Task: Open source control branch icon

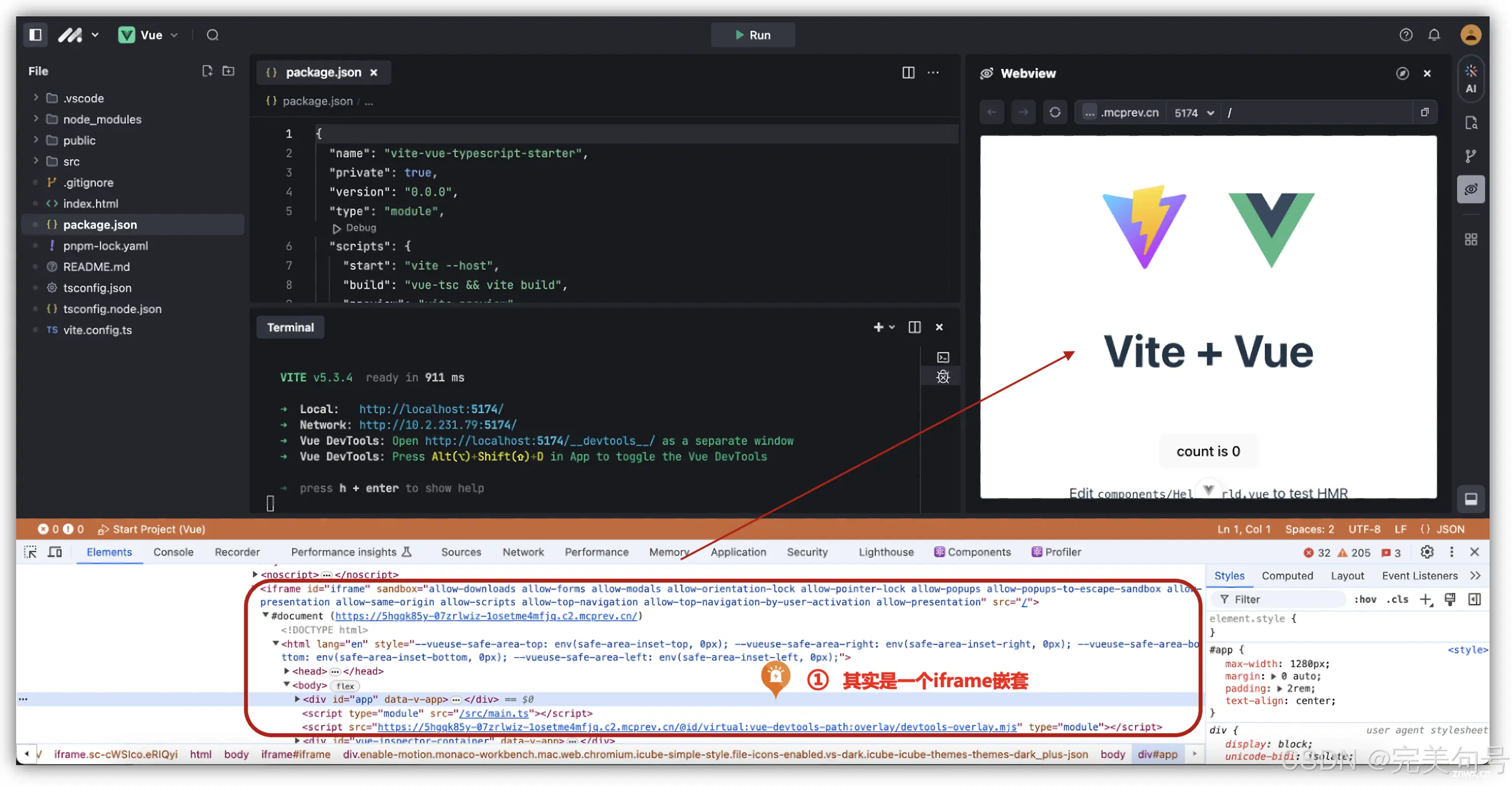Action: coord(1470,156)
